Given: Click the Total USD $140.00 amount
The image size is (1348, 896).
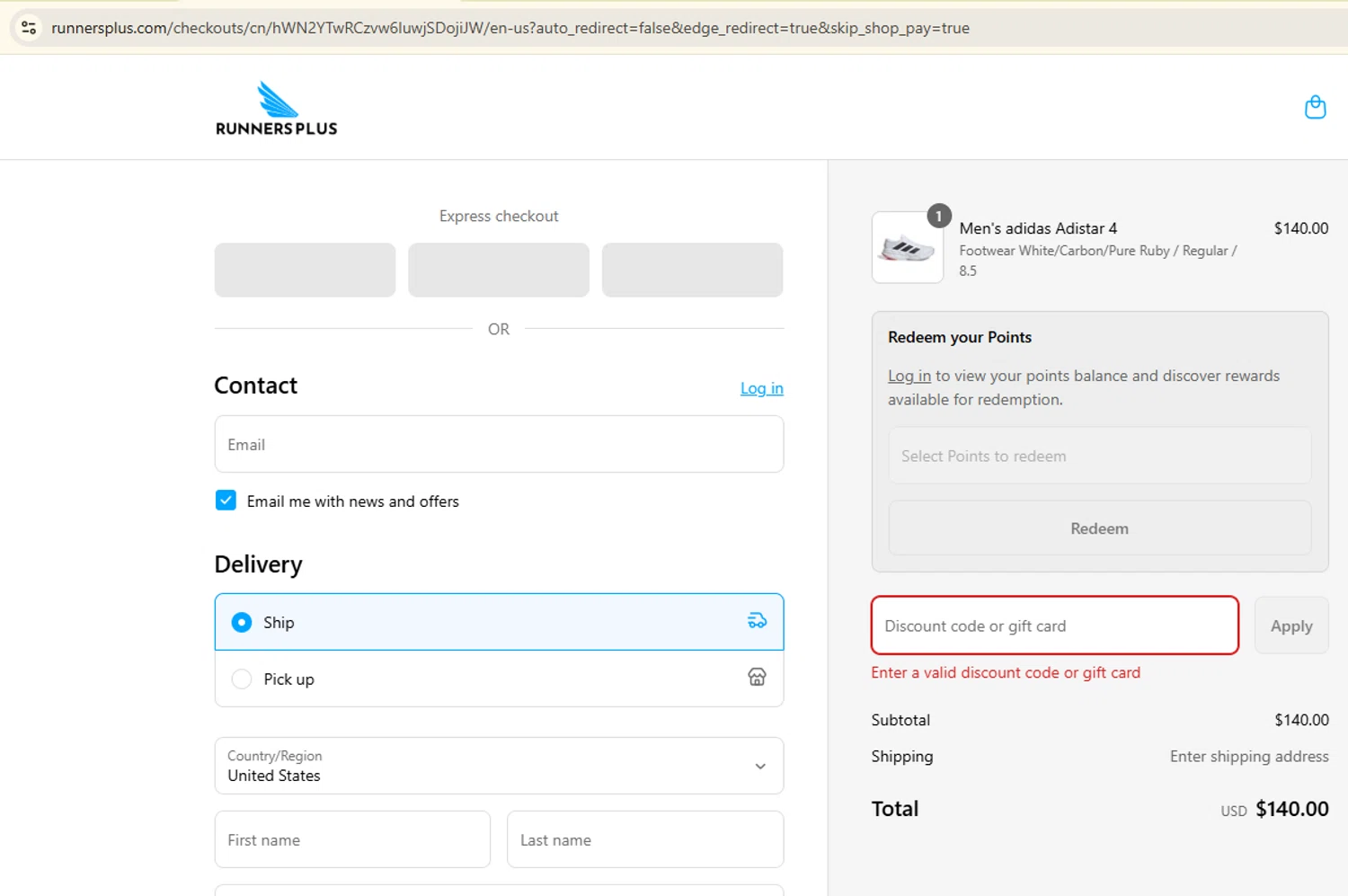Looking at the screenshot, I should (1274, 809).
